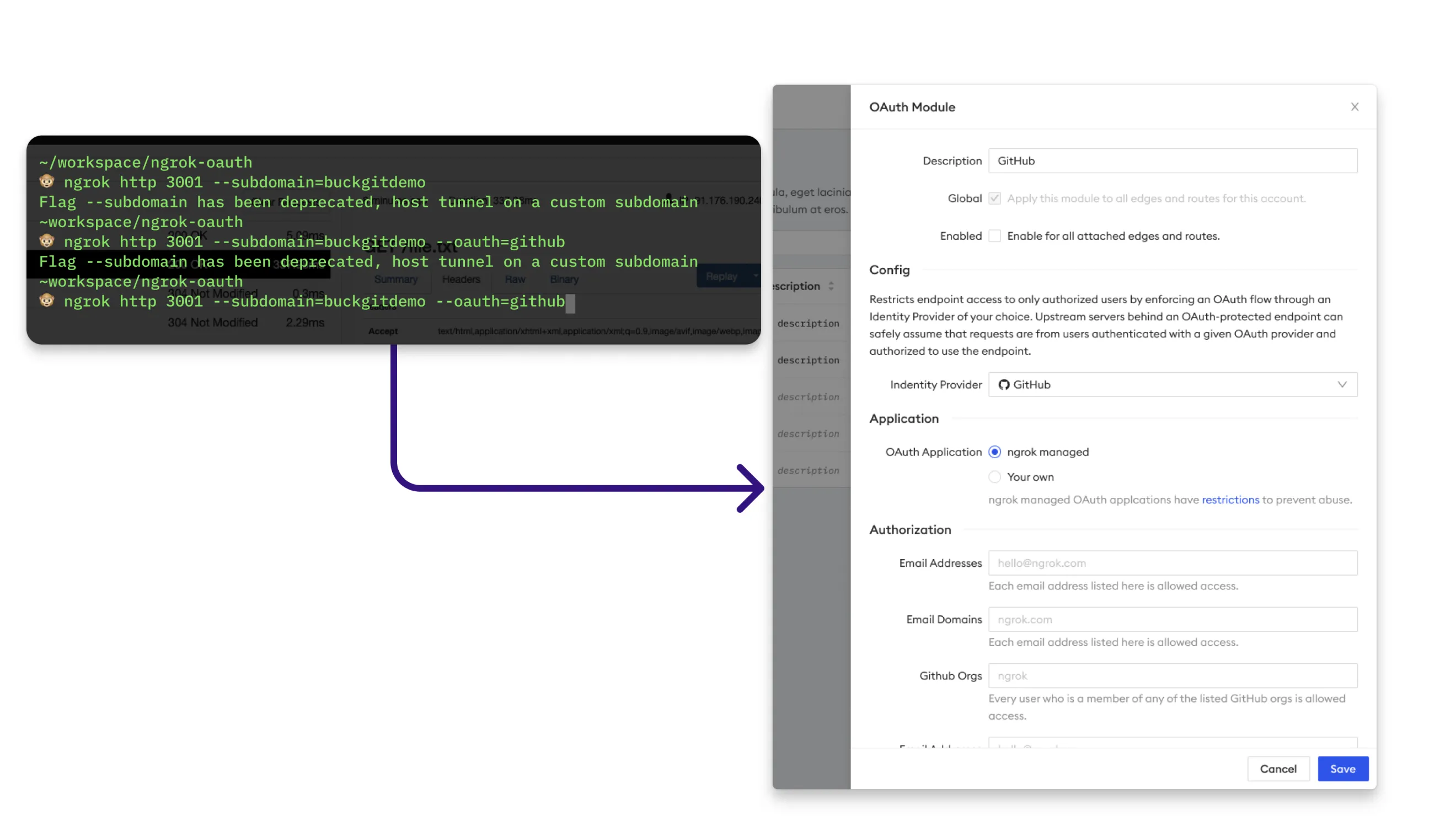Viewport: 1456px width, 821px height.
Task: Toggle the Enabled checkbox for OAuth module
Action: [994, 235]
